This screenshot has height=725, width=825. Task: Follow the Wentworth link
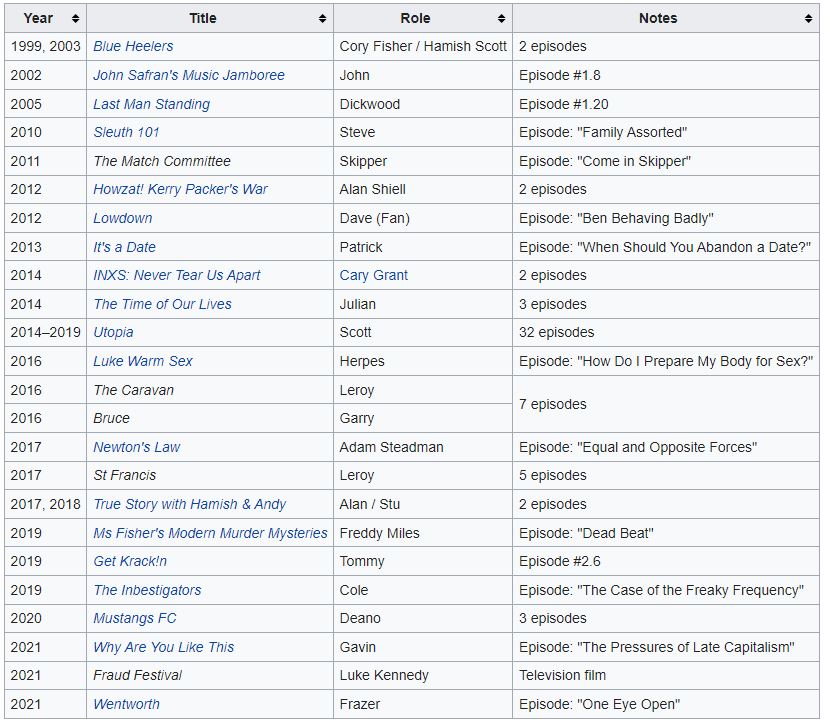click(126, 704)
